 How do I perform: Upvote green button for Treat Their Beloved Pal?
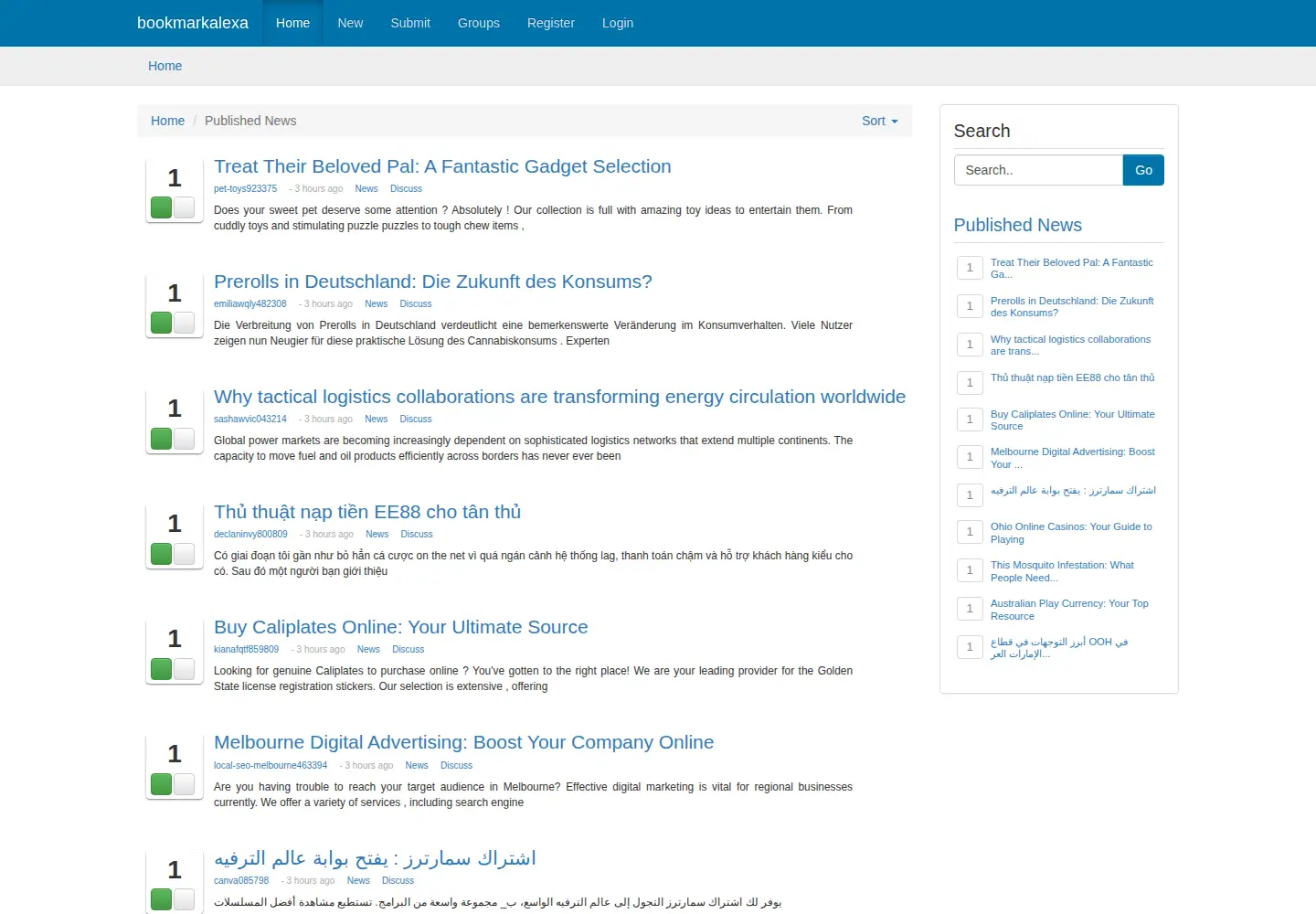(162, 207)
